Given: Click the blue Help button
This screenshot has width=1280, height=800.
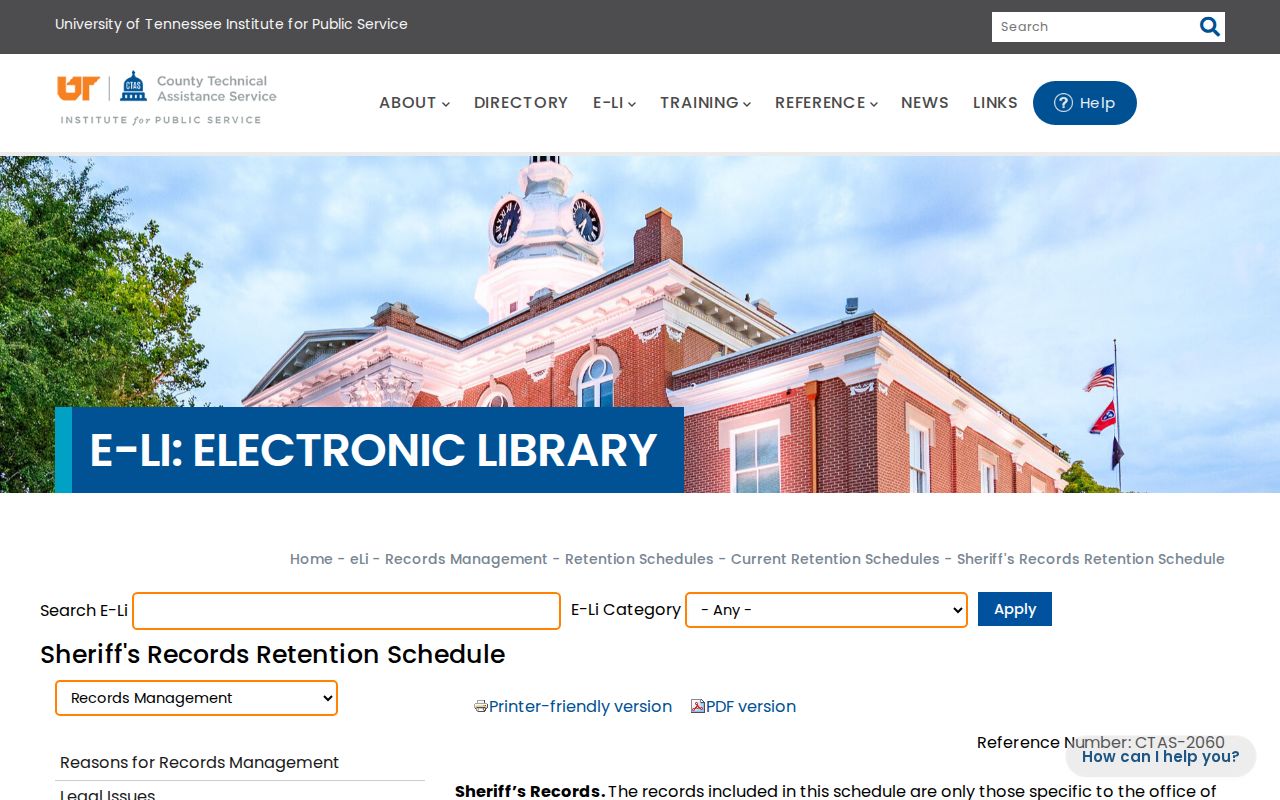Looking at the screenshot, I should (x=1085, y=103).
